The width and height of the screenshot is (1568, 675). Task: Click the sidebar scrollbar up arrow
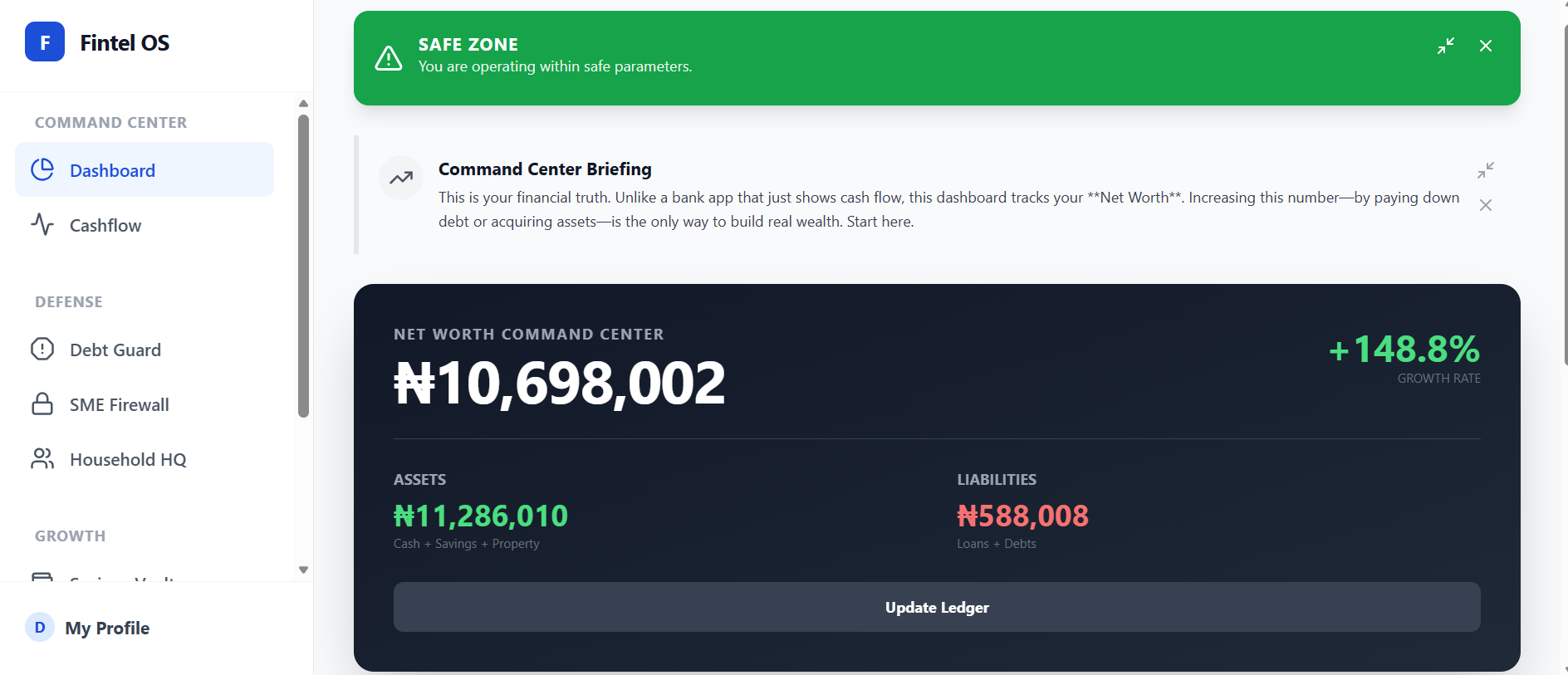pos(303,104)
